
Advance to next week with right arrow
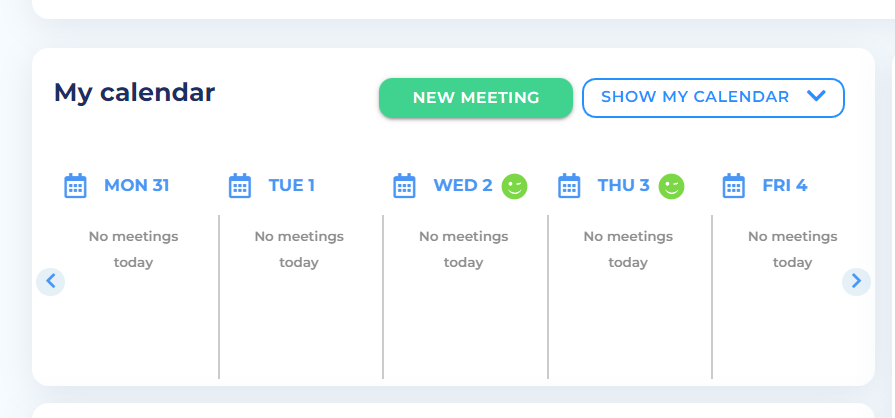[x=856, y=282]
